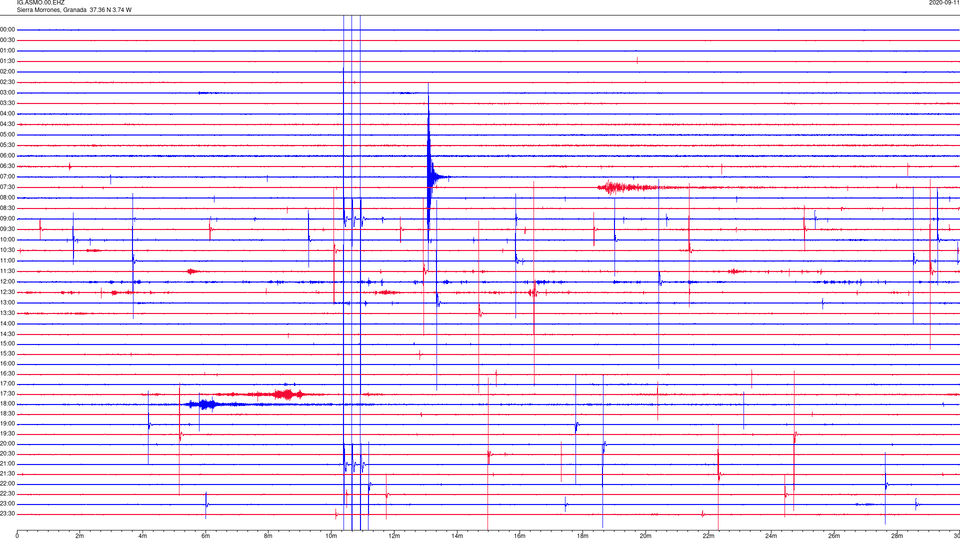Click the 12m minute axis label
Viewport: 960px width, 540px height.
(394, 536)
